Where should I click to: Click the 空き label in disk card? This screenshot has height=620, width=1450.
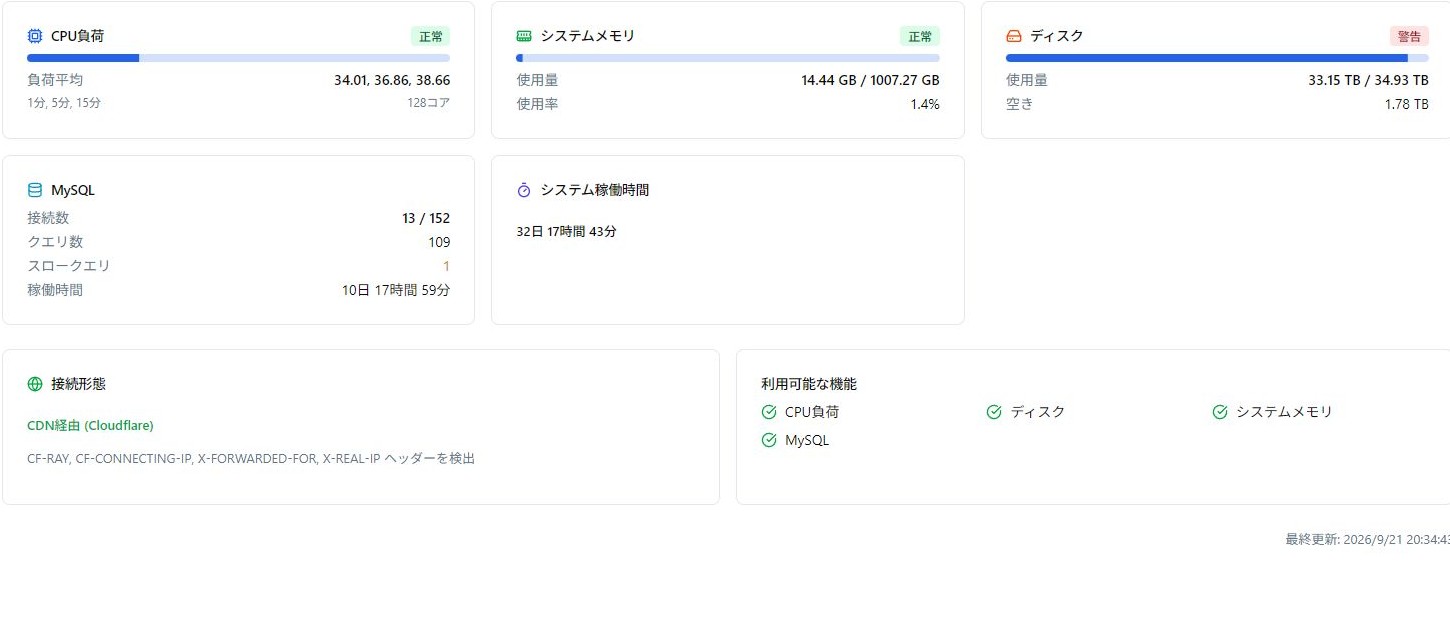pyautogui.click(x=1020, y=104)
